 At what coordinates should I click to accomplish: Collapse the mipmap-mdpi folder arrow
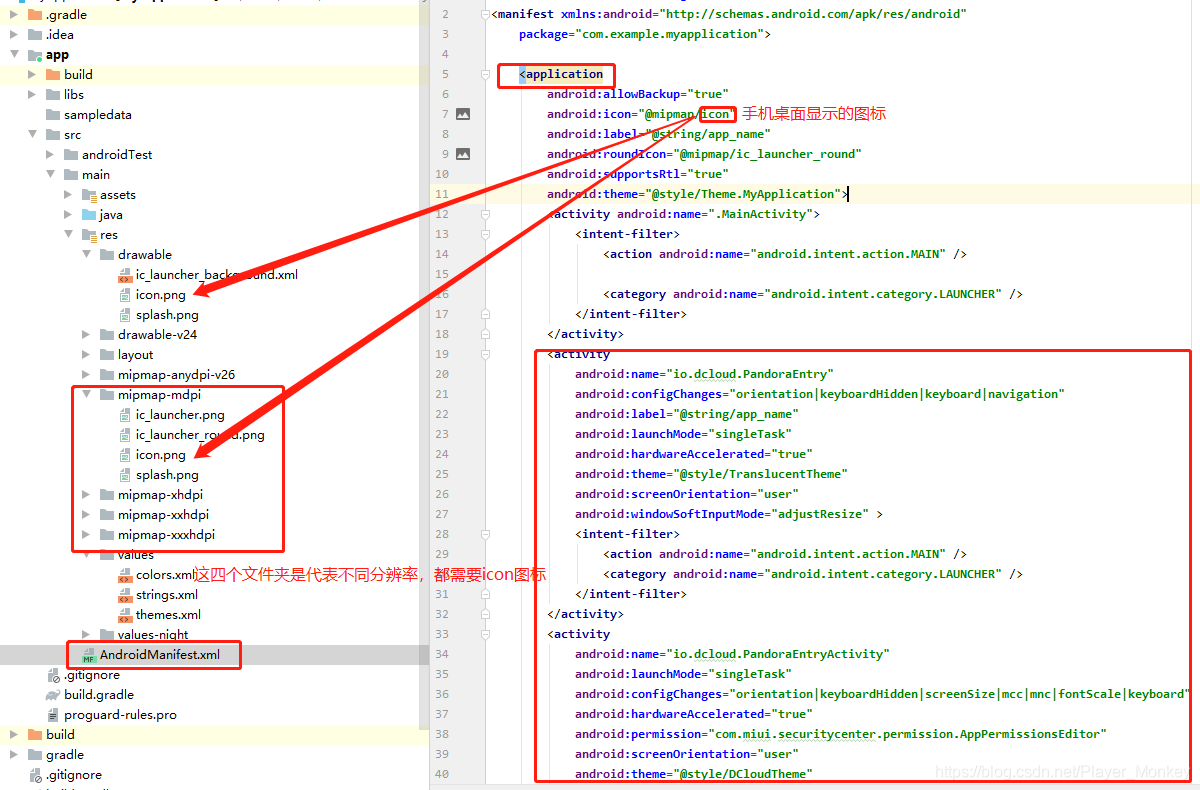tap(86, 395)
